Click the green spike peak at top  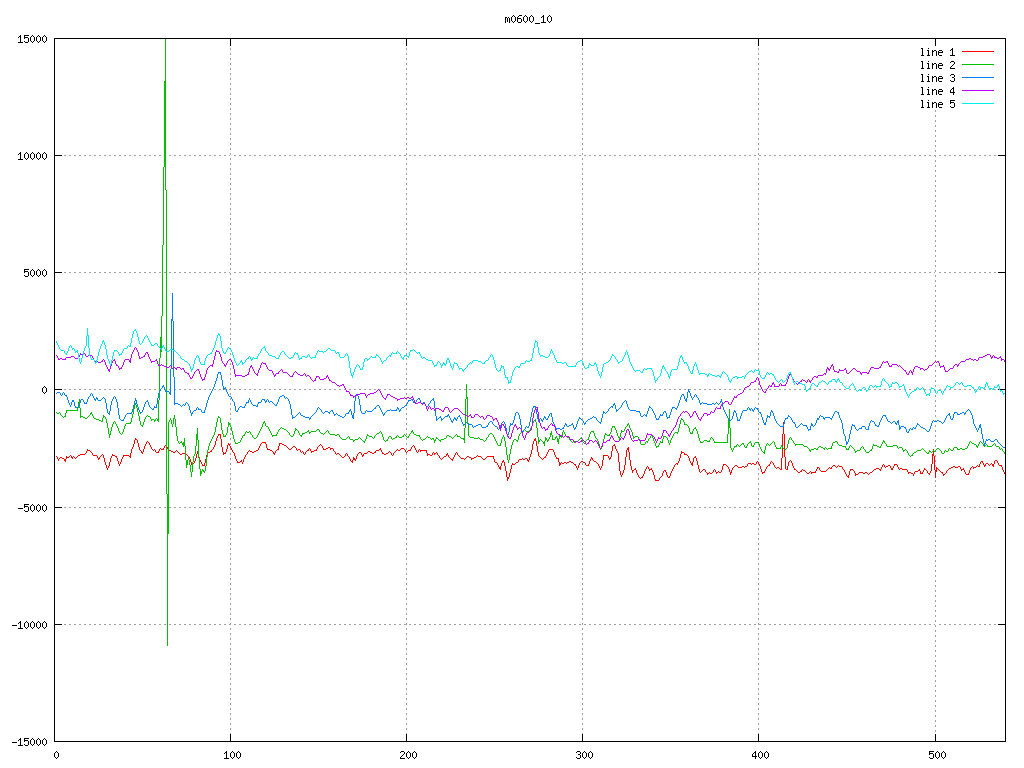165,41
